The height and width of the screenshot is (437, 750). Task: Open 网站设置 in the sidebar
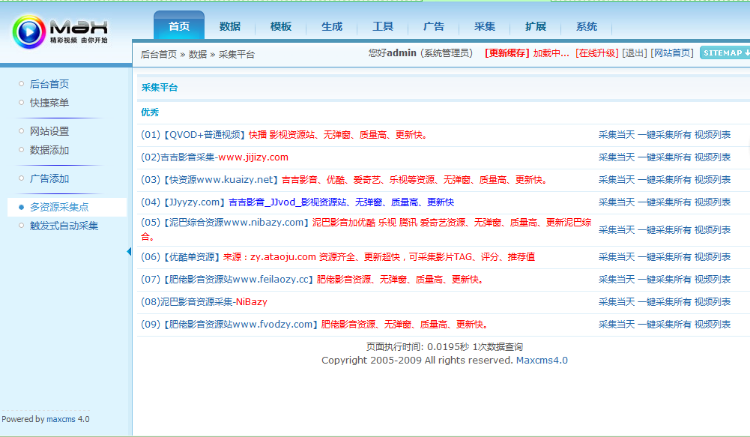[49, 131]
